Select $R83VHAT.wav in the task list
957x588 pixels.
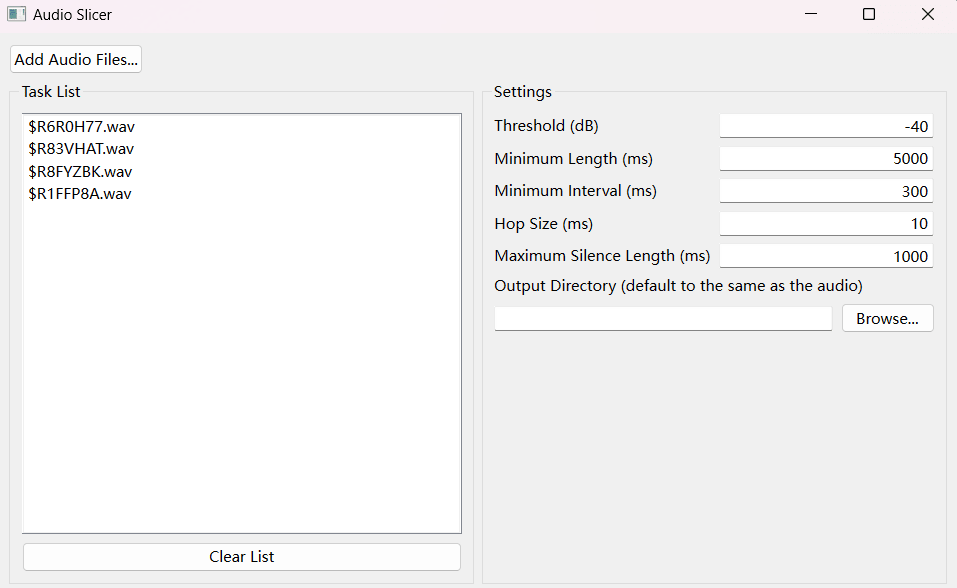[x=81, y=149]
